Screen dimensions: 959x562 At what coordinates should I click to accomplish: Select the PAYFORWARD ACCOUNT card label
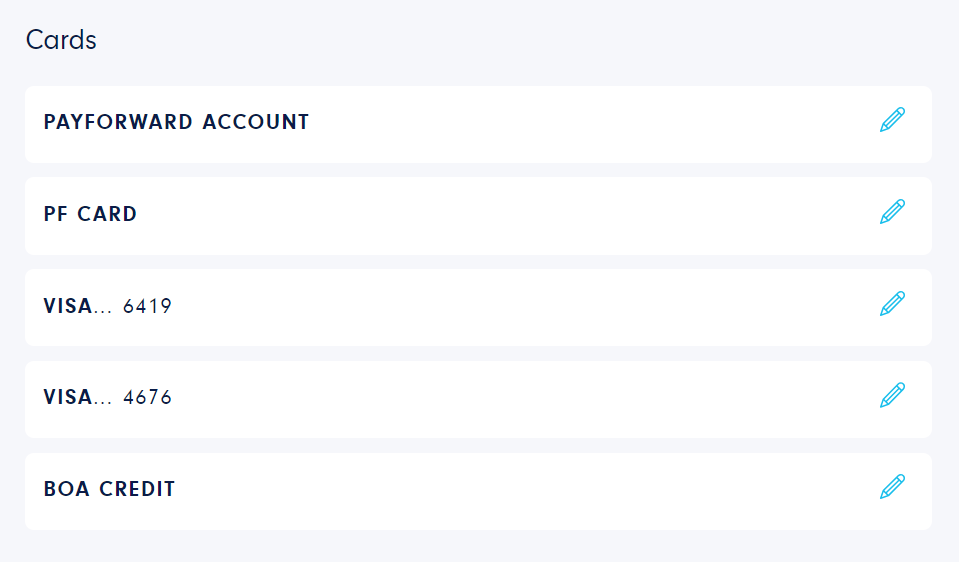176,122
